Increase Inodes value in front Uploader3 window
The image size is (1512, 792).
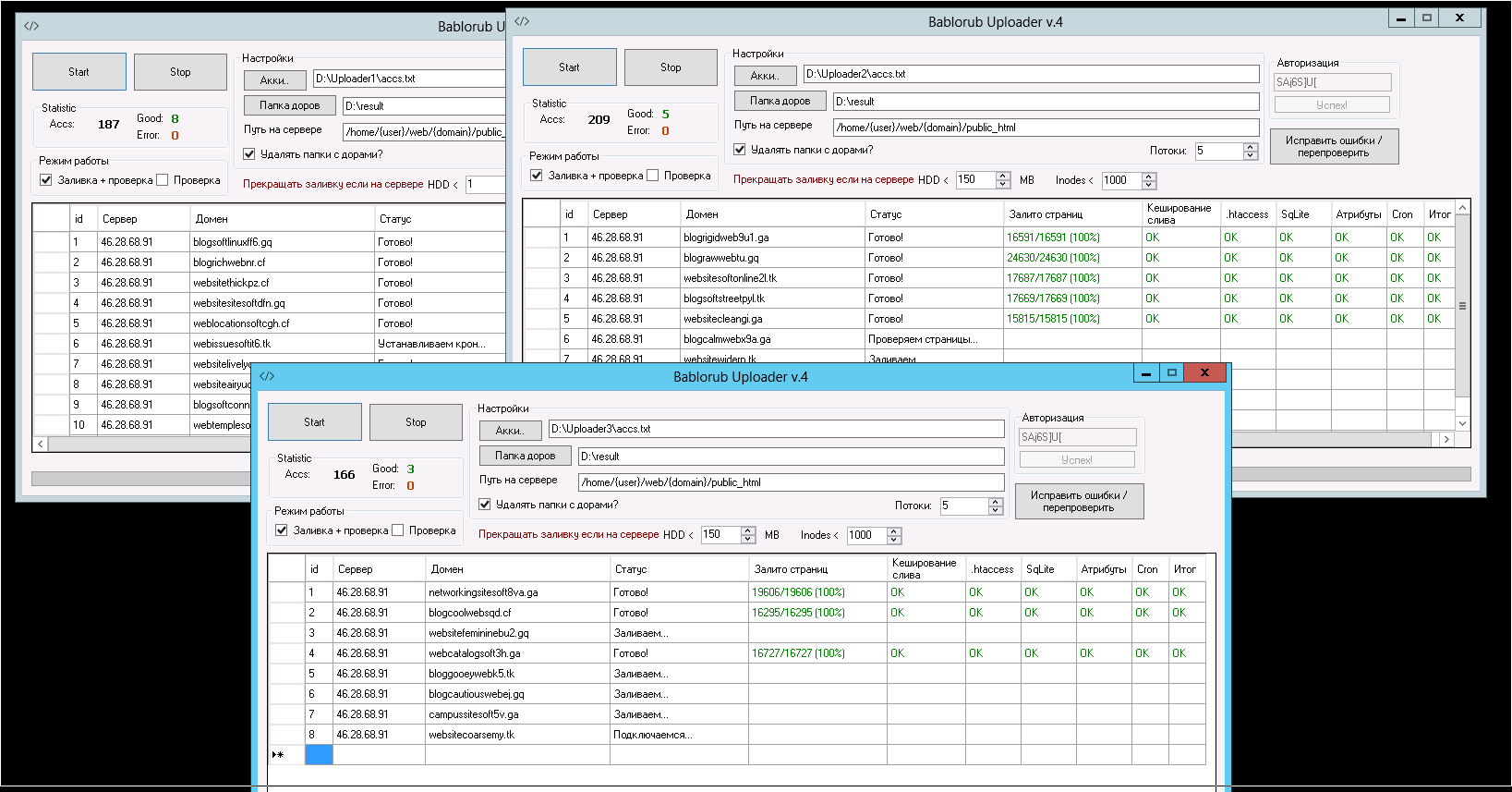[x=894, y=530]
